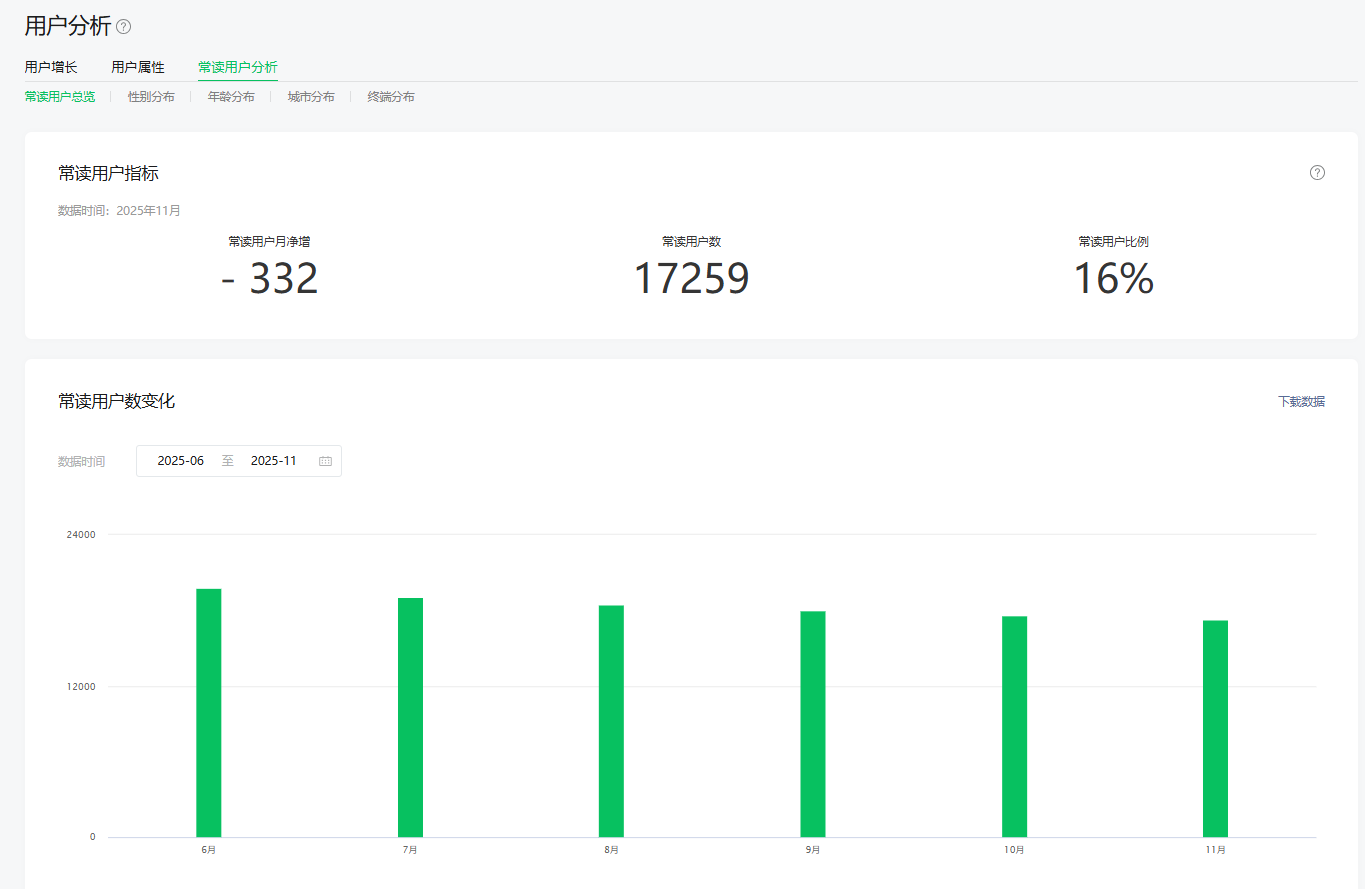Click the 11月 green bar in chart
The image size is (1365, 889).
tap(1215, 728)
